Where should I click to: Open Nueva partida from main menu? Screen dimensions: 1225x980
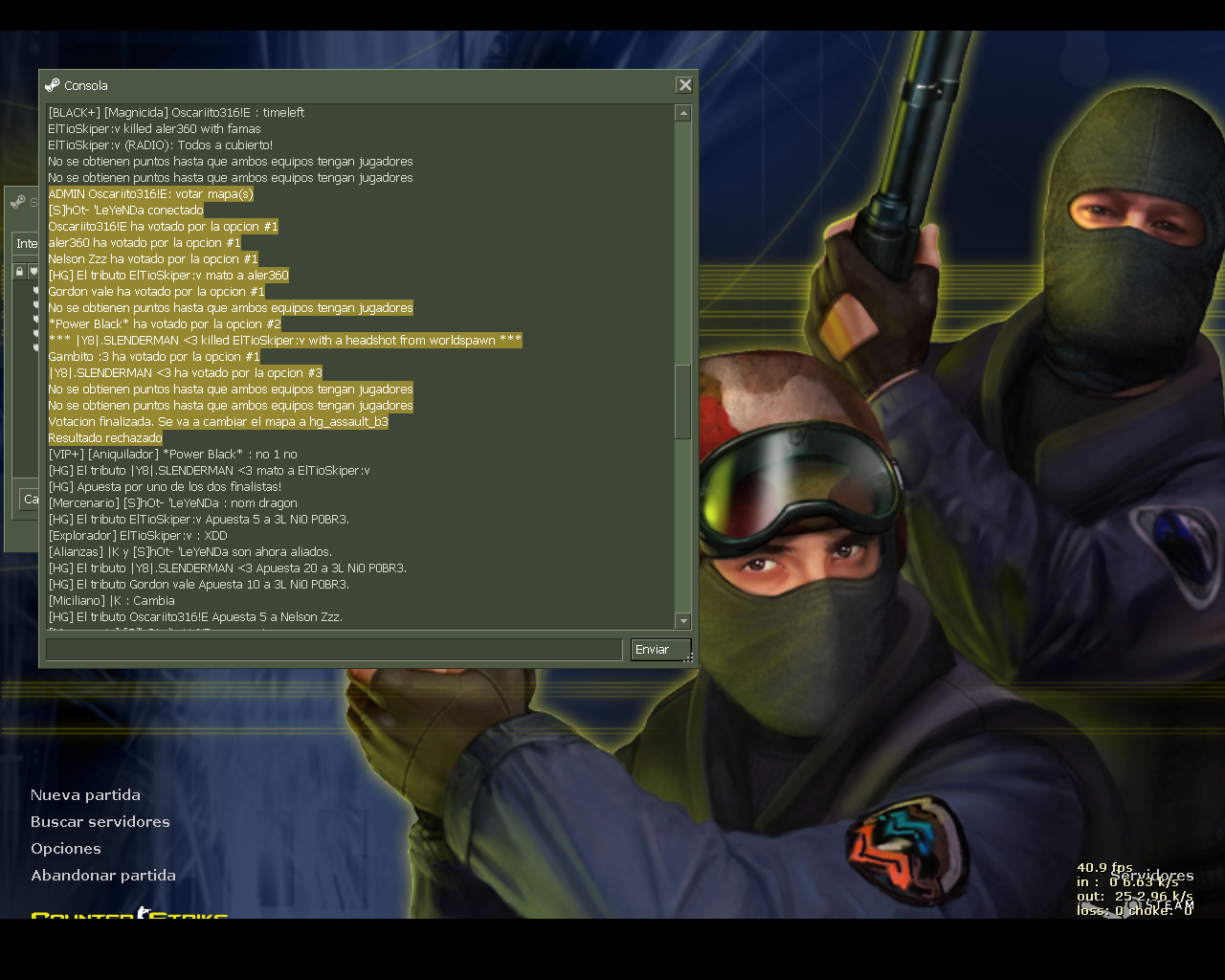pos(85,795)
